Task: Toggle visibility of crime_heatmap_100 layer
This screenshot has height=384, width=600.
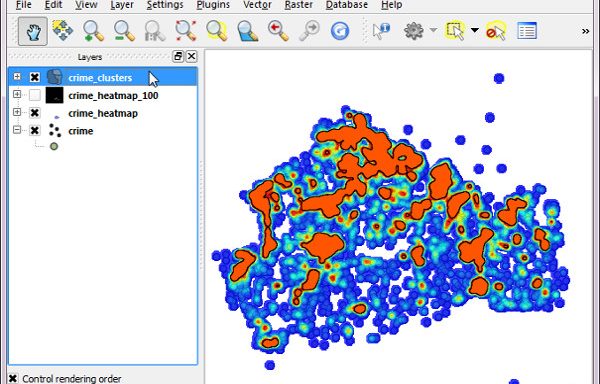Action: (35, 95)
